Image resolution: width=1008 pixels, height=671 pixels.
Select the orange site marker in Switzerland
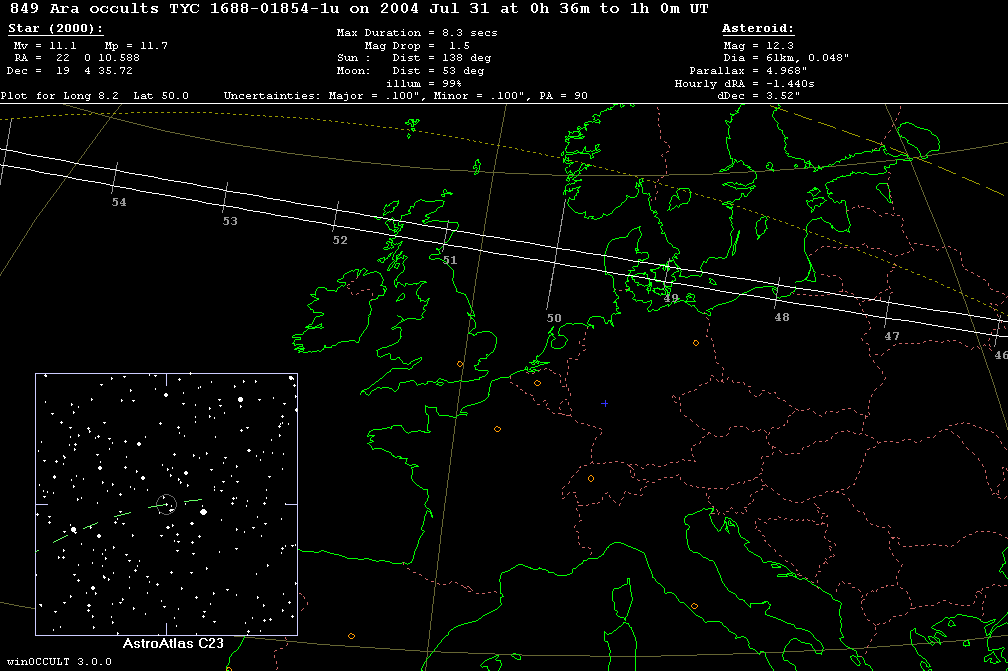click(x=590, y=479)
